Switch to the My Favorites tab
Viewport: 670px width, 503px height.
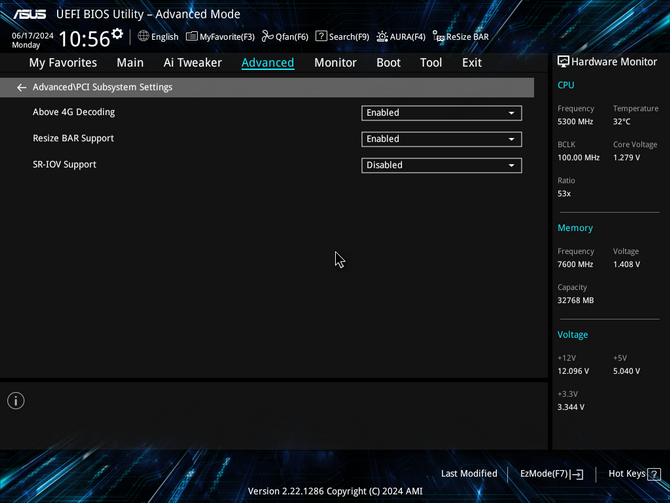click(63, 63)
